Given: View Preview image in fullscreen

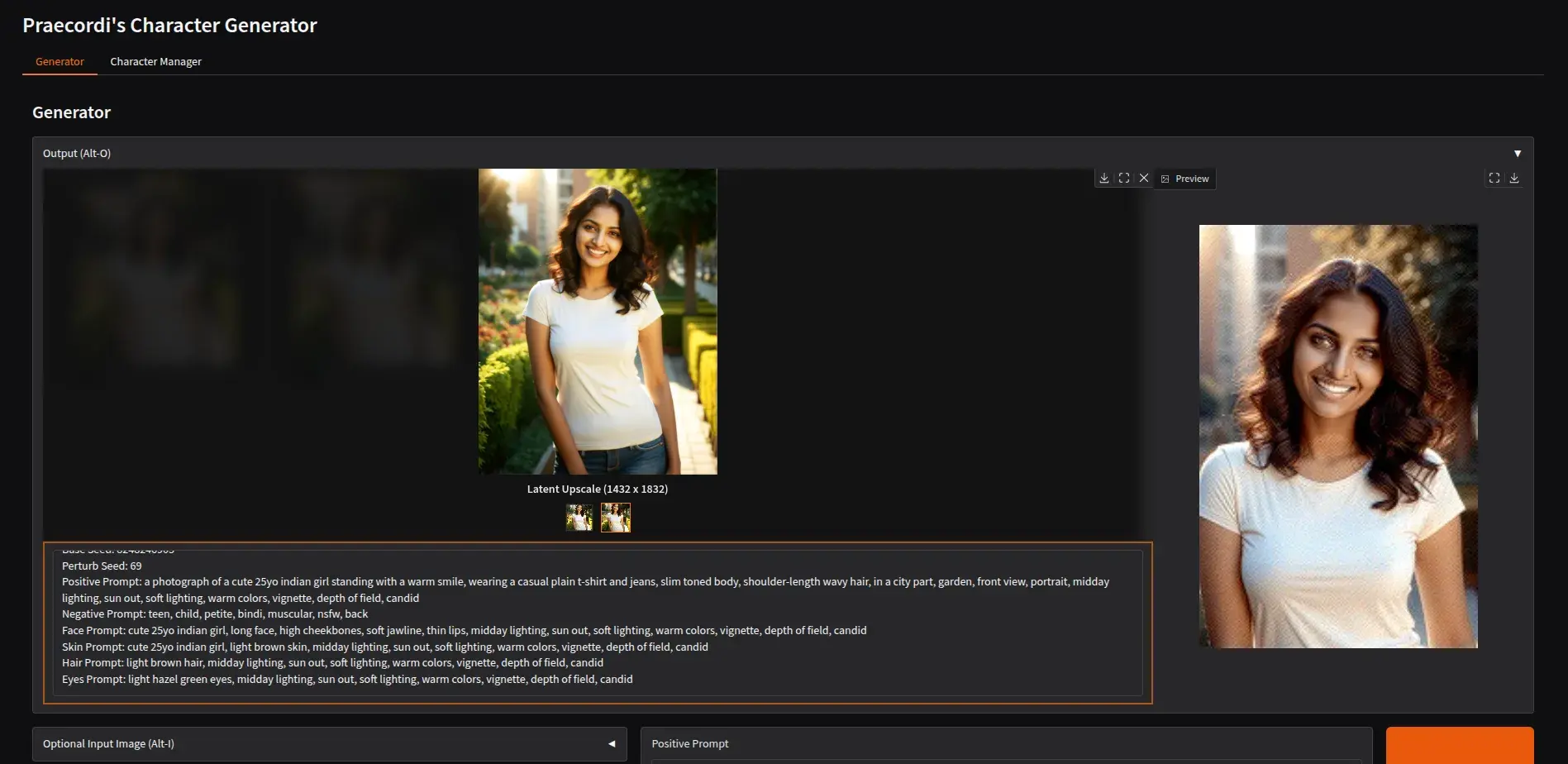Looking at the screenshot, I should [x=1494, y=179].
